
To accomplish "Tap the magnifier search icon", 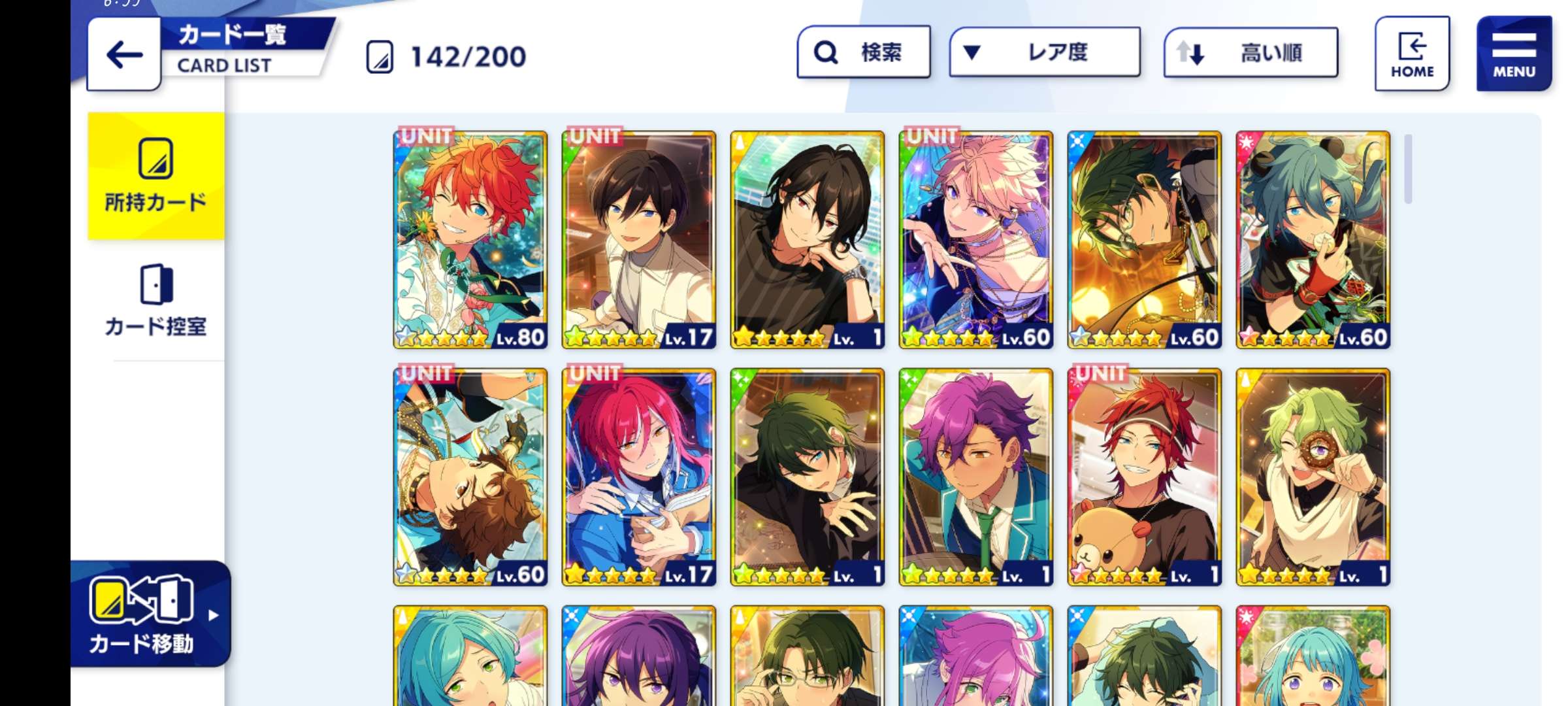I will point(826,52).
